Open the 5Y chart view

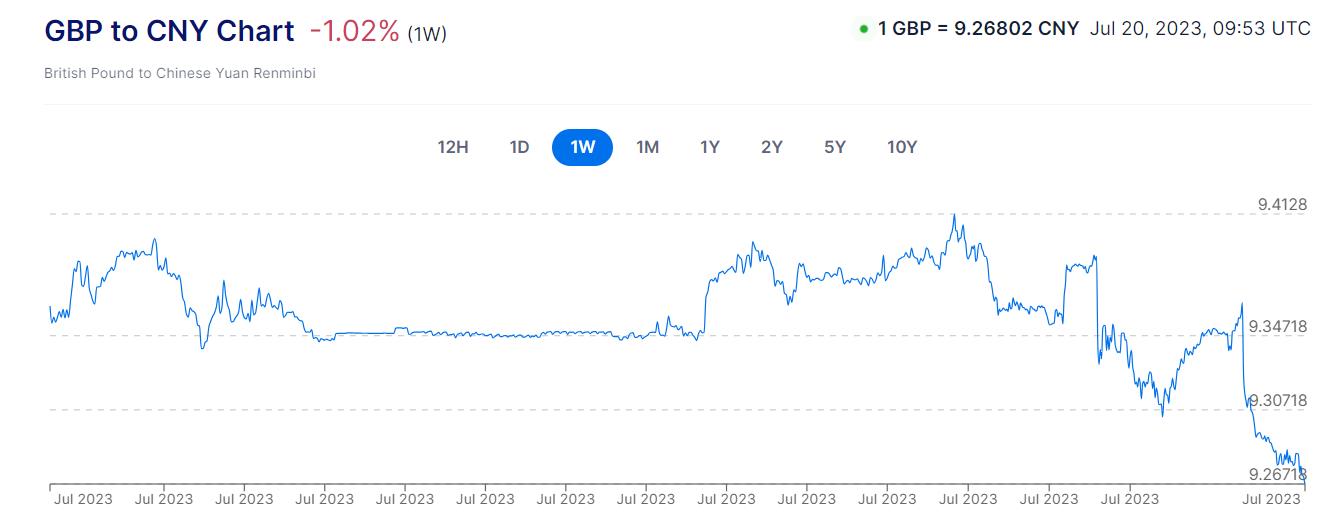coord(835,147)
